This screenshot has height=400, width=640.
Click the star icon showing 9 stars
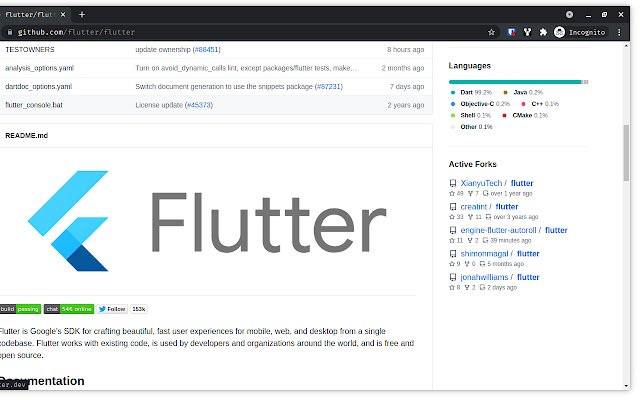(452, 264)
